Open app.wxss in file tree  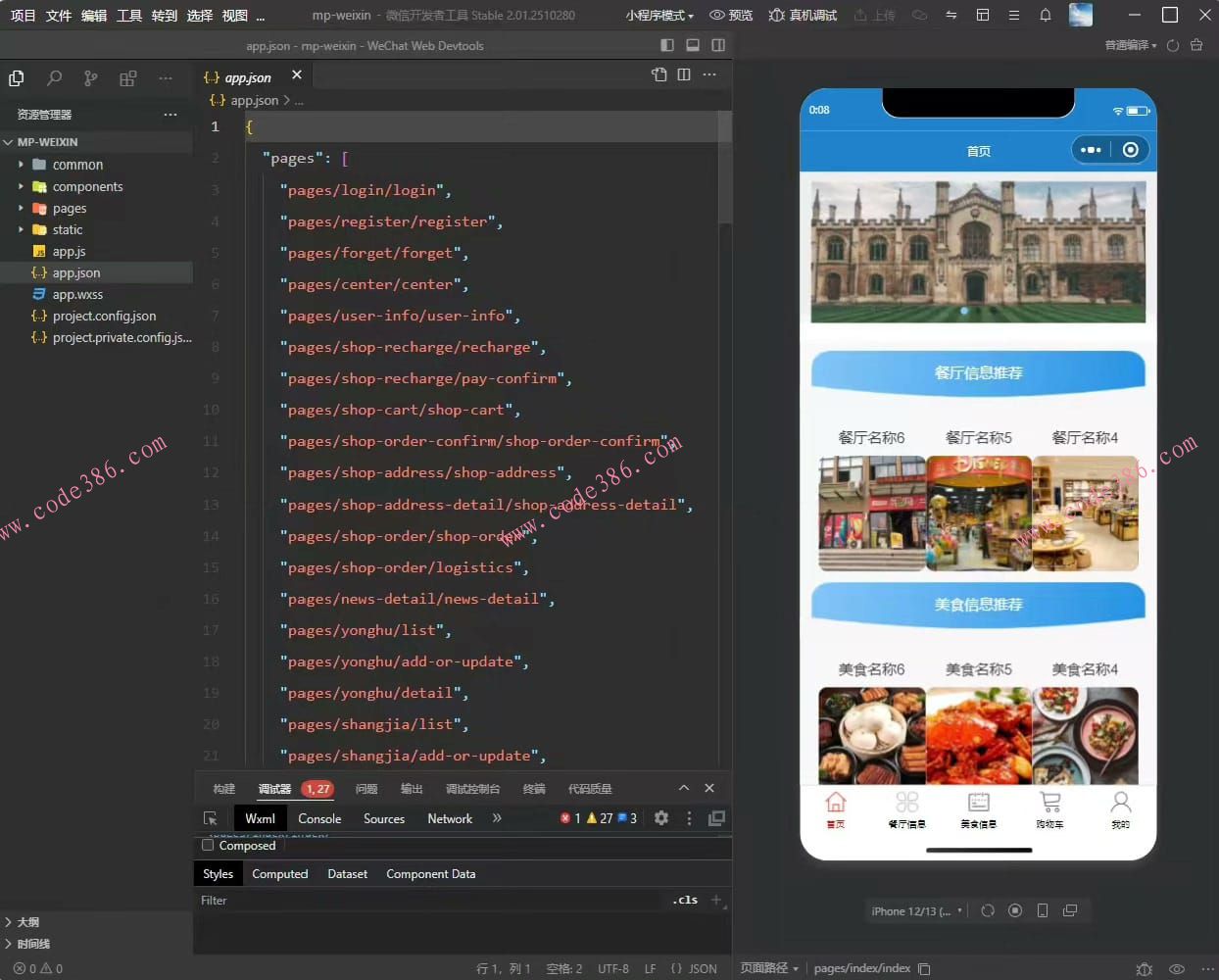coord(77,294)
